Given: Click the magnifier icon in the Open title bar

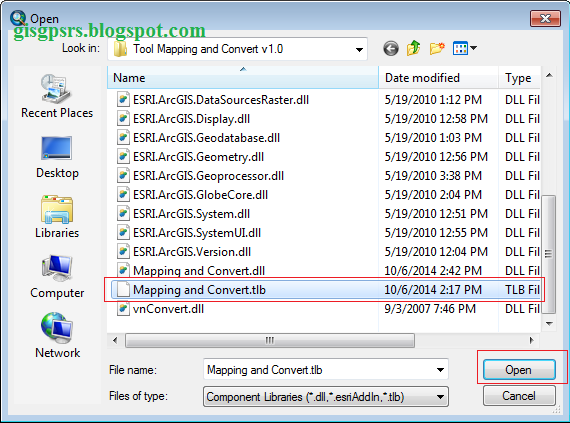Looking at the screenshot, I should pyautogui.click(x=18, y=17).
